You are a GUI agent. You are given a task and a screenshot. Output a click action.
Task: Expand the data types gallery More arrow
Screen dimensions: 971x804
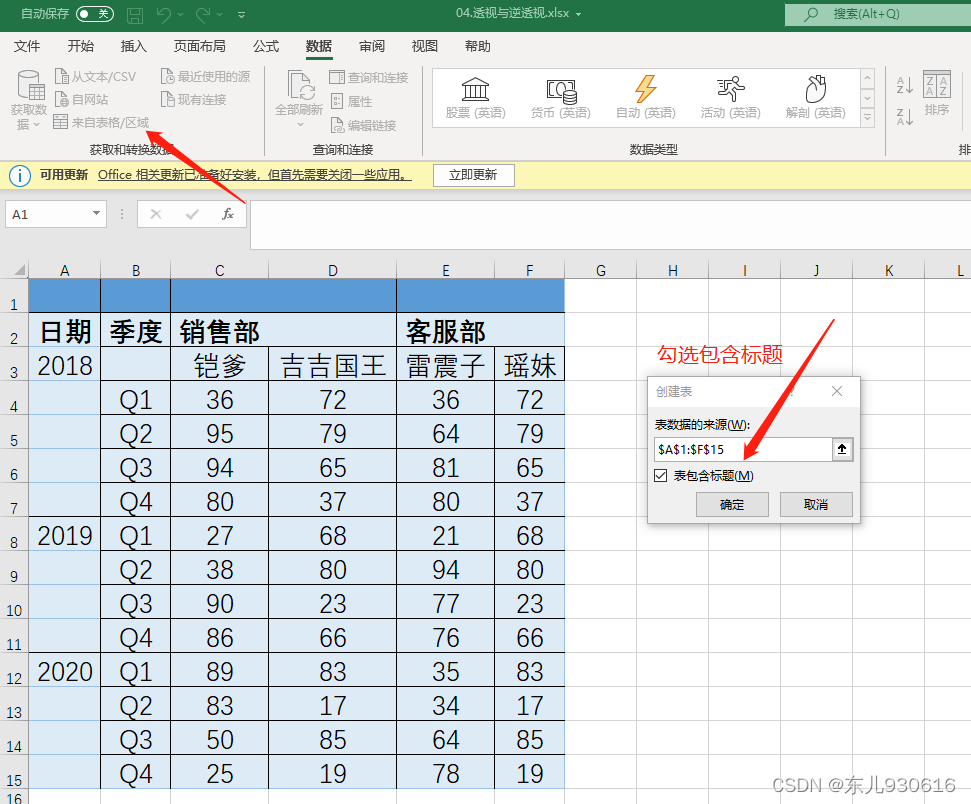click(x=868, y=117)
